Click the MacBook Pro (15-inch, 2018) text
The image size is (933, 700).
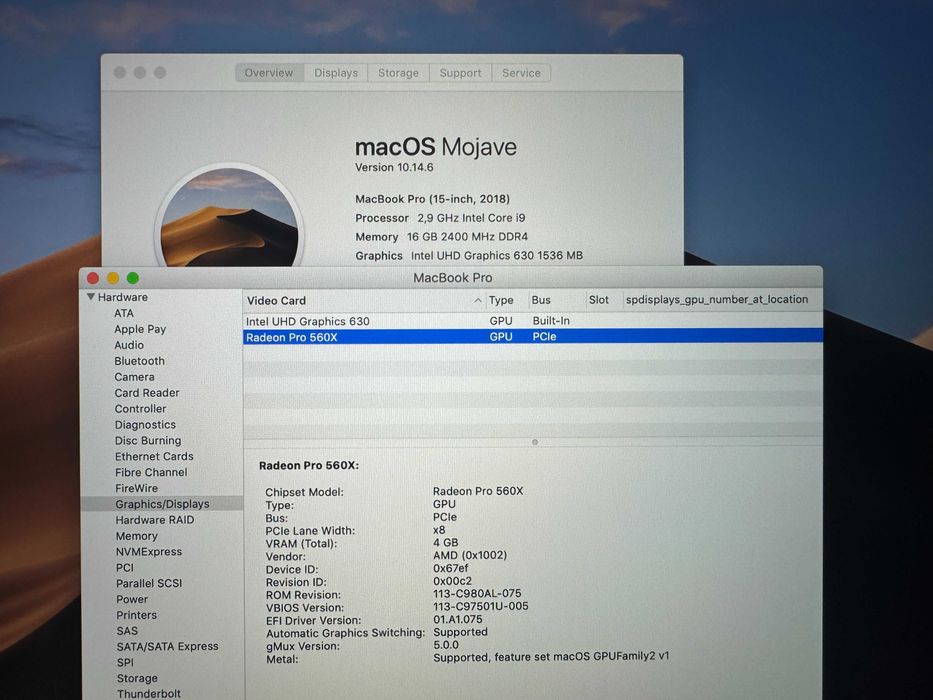[x=433, y=199]
